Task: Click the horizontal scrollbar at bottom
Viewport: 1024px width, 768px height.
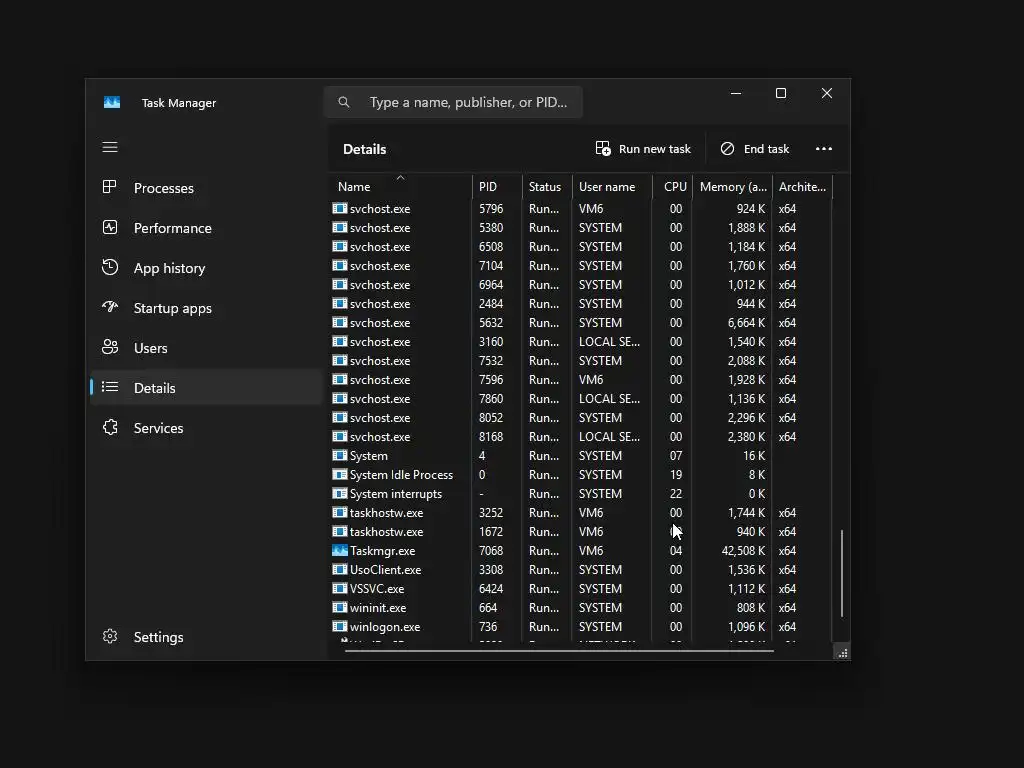Action: click(559, 650)
